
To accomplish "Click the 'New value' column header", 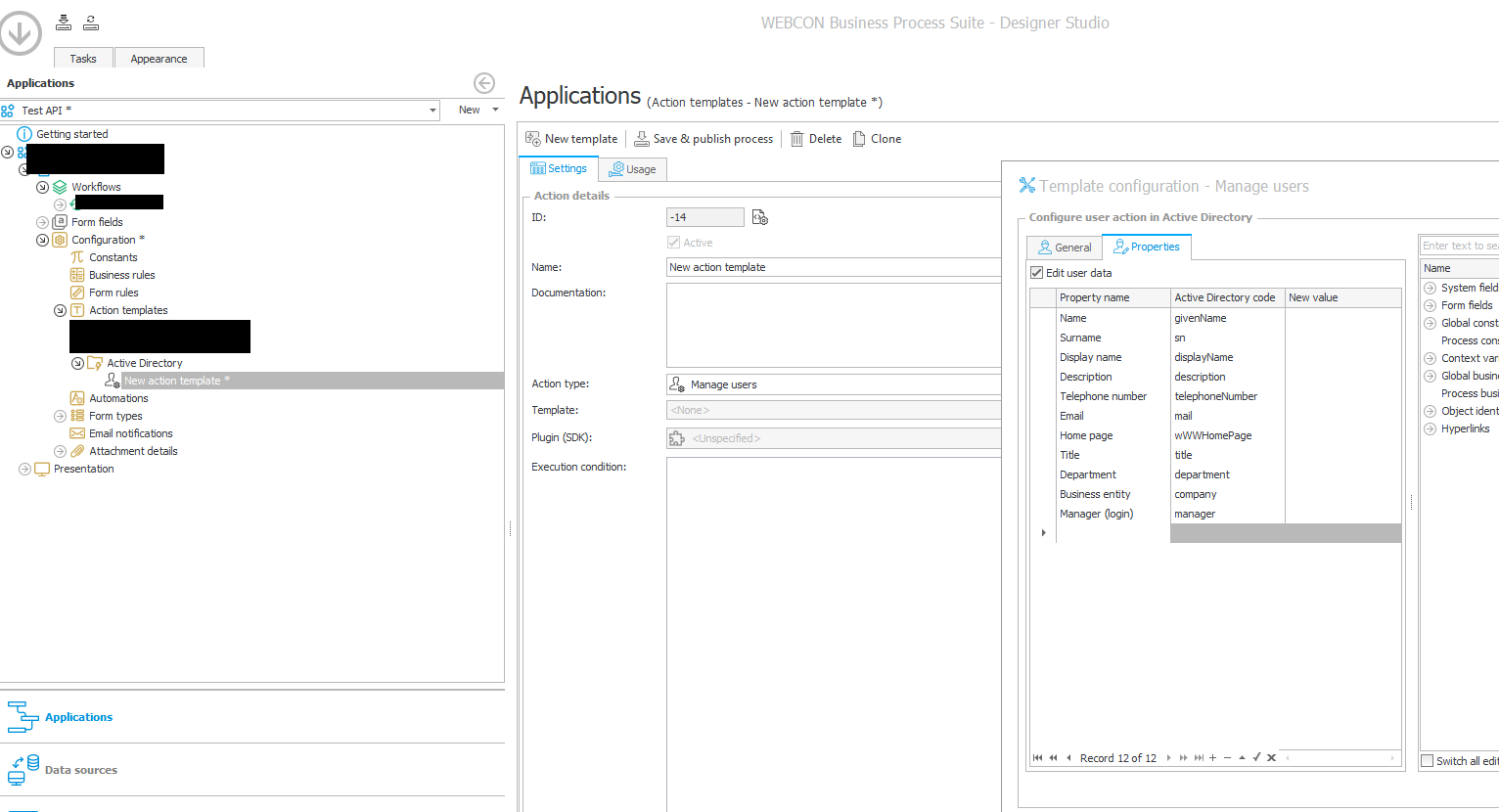I will 1342,297.
